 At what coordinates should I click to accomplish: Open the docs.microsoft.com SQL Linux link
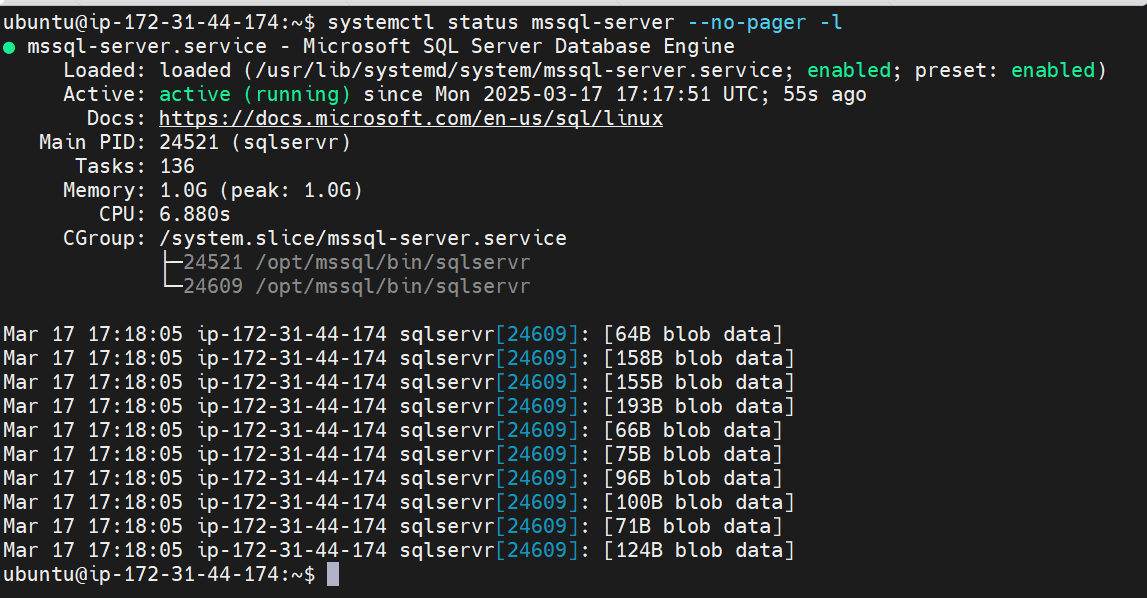[411, 119]
